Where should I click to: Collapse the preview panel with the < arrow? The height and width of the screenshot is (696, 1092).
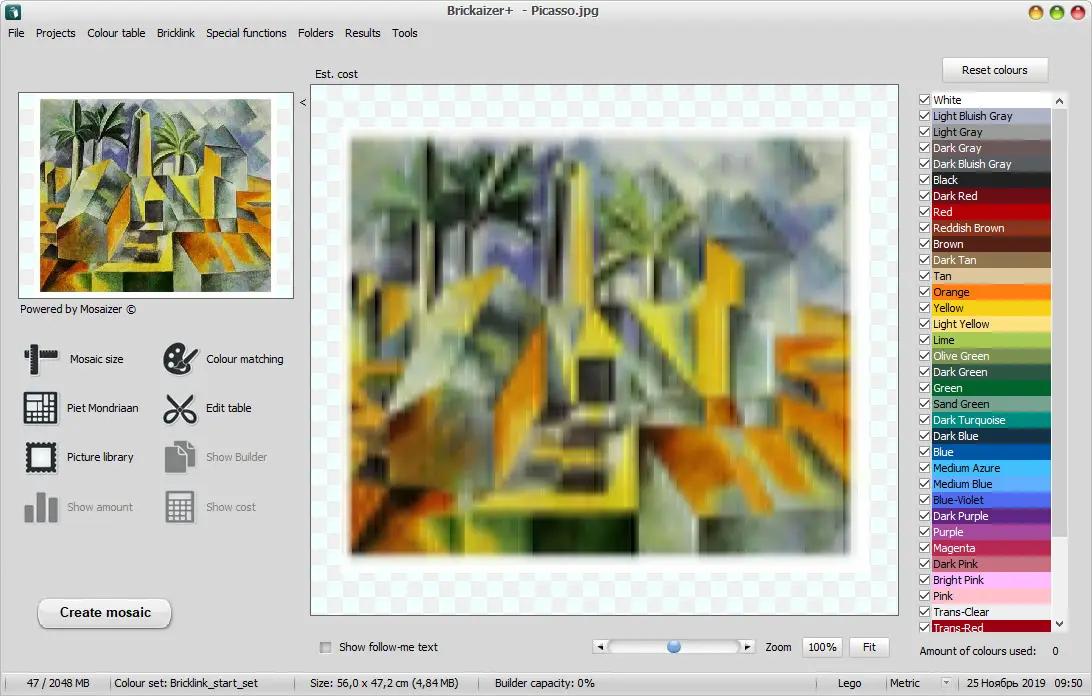click(x=303, y=101)
